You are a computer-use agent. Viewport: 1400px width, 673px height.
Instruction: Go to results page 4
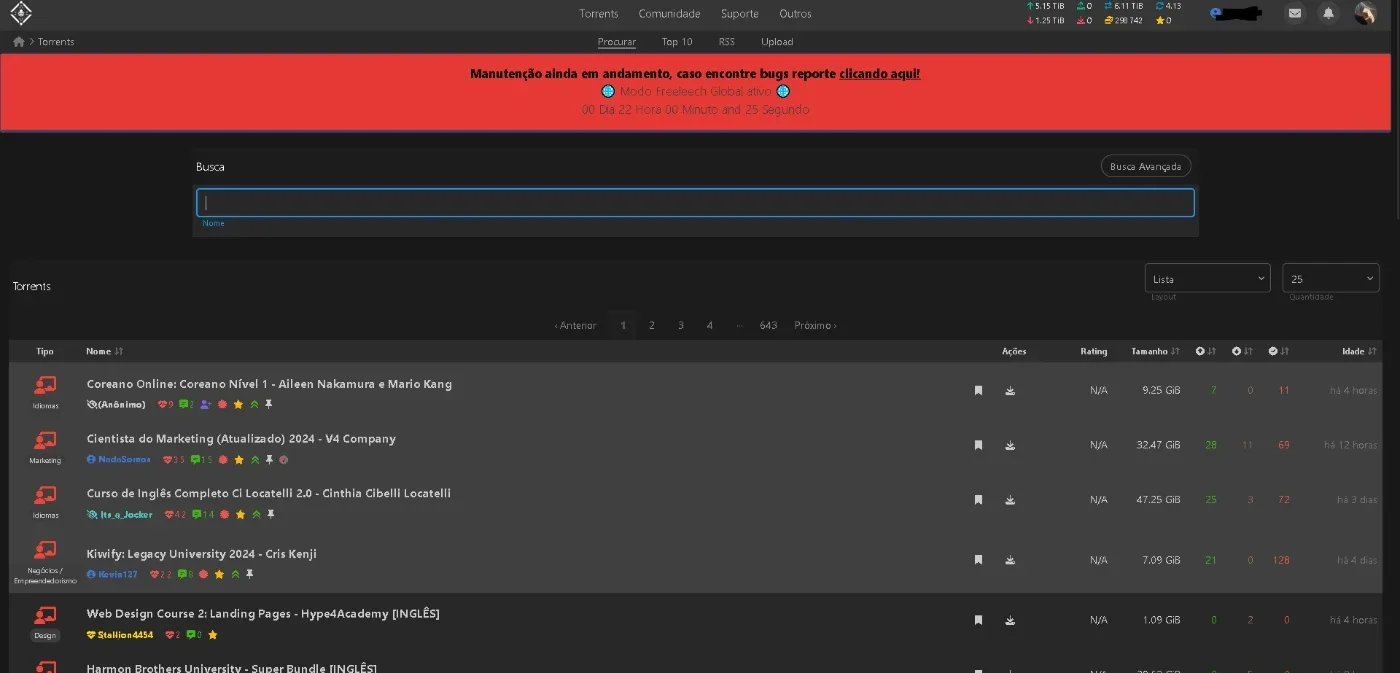(x=710, y=326)
